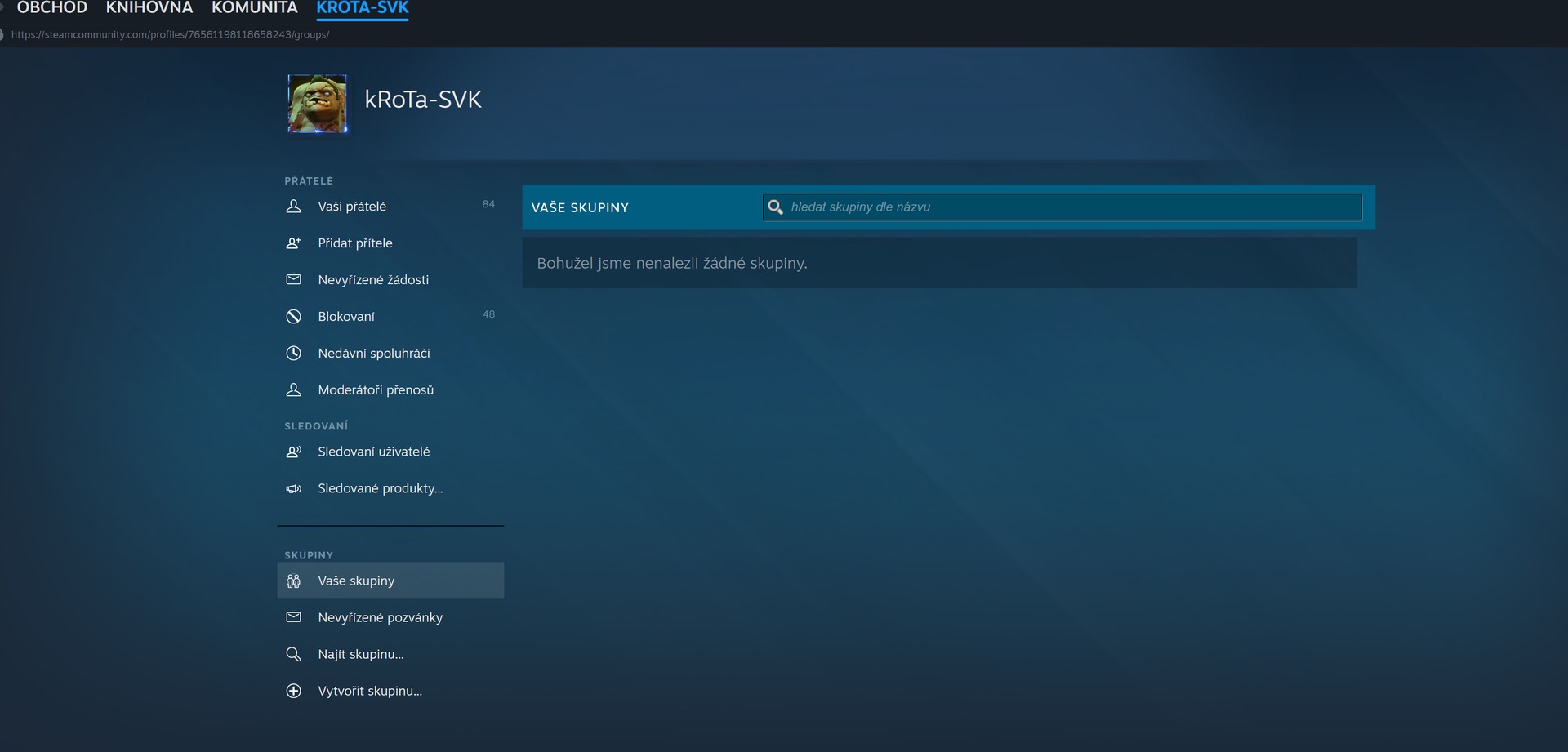1568x752 pixels.
Task: Click the plus-circle icon beside Vytvořit skupinu
Action: [x=293, y=691]
